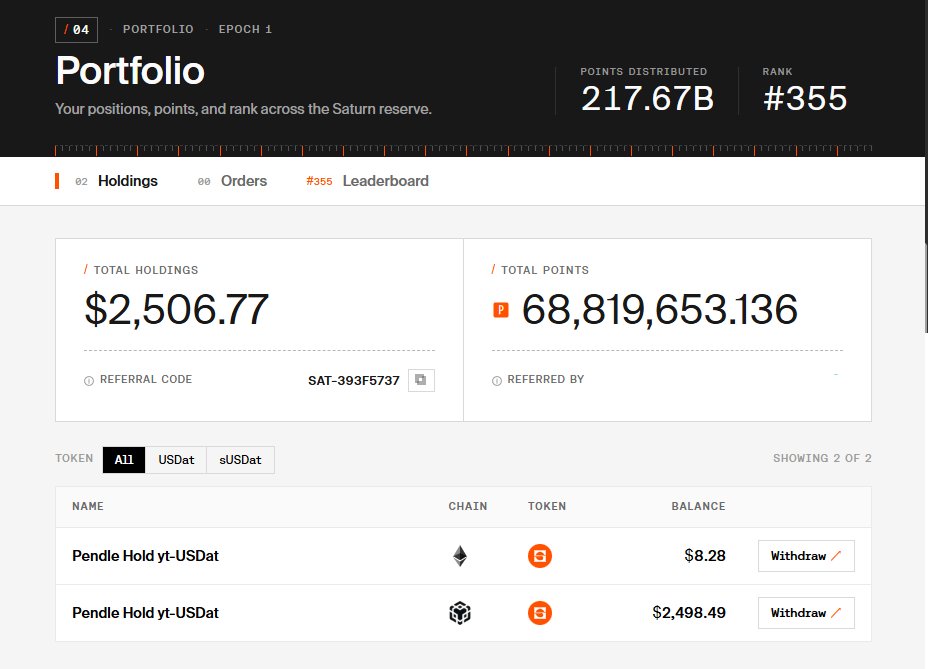The height and width of the screenshot is (669, 928).
Task: Click the rank value #355 in header
Action: tap(805, 98)
